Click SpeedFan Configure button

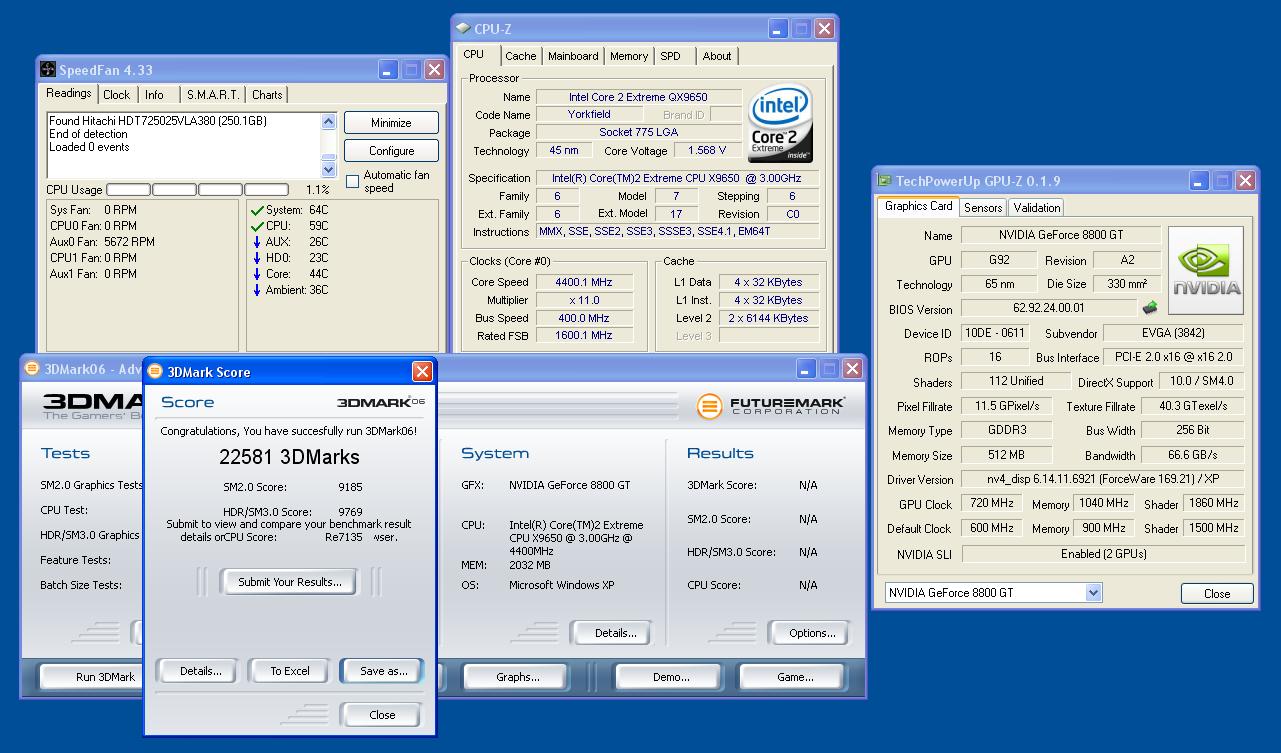click(391, 151)
